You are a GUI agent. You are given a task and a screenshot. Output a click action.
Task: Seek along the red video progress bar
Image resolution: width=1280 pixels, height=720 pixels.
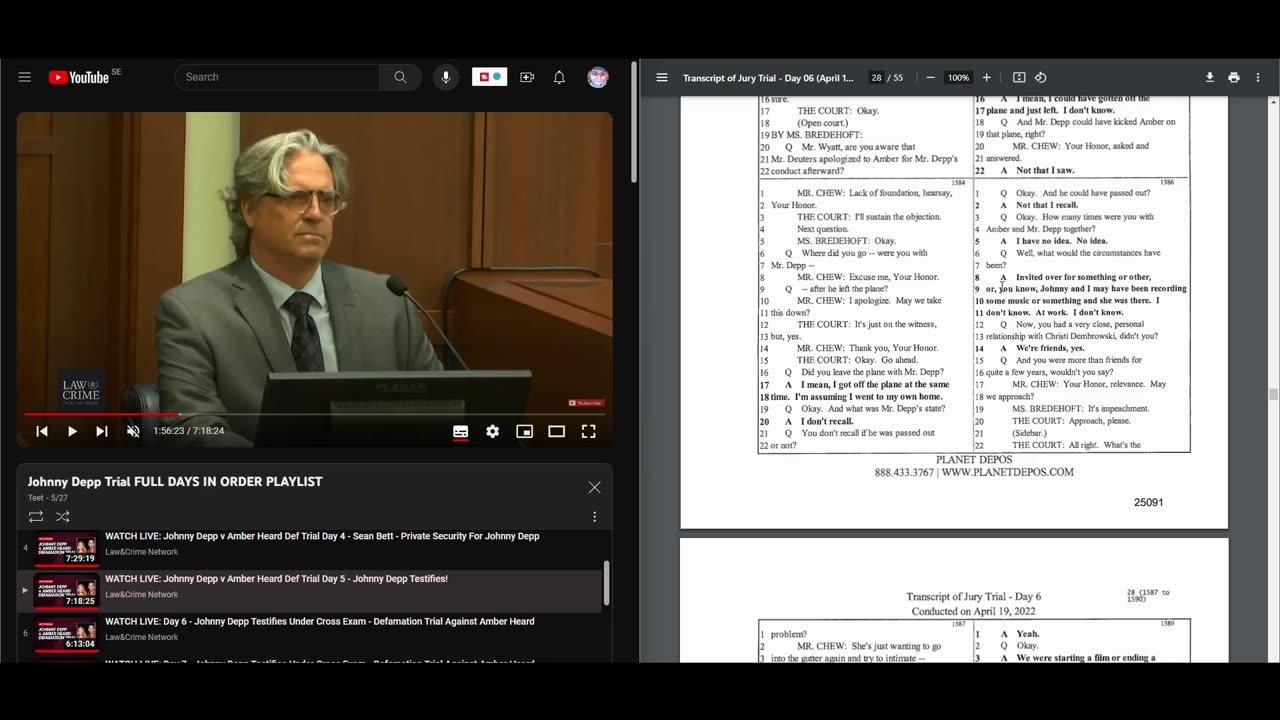tap(314, 413)
